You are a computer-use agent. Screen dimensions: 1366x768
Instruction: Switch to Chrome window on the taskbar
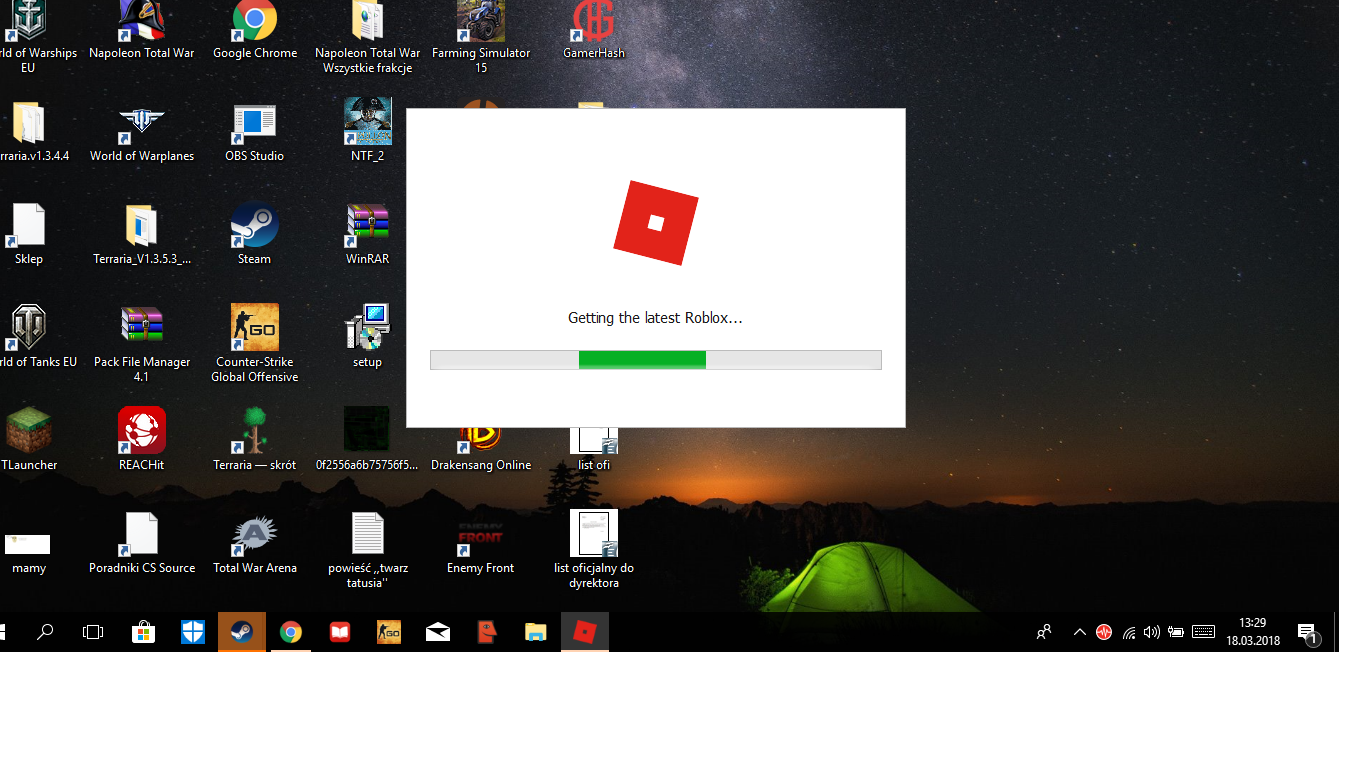click(291, 632)
